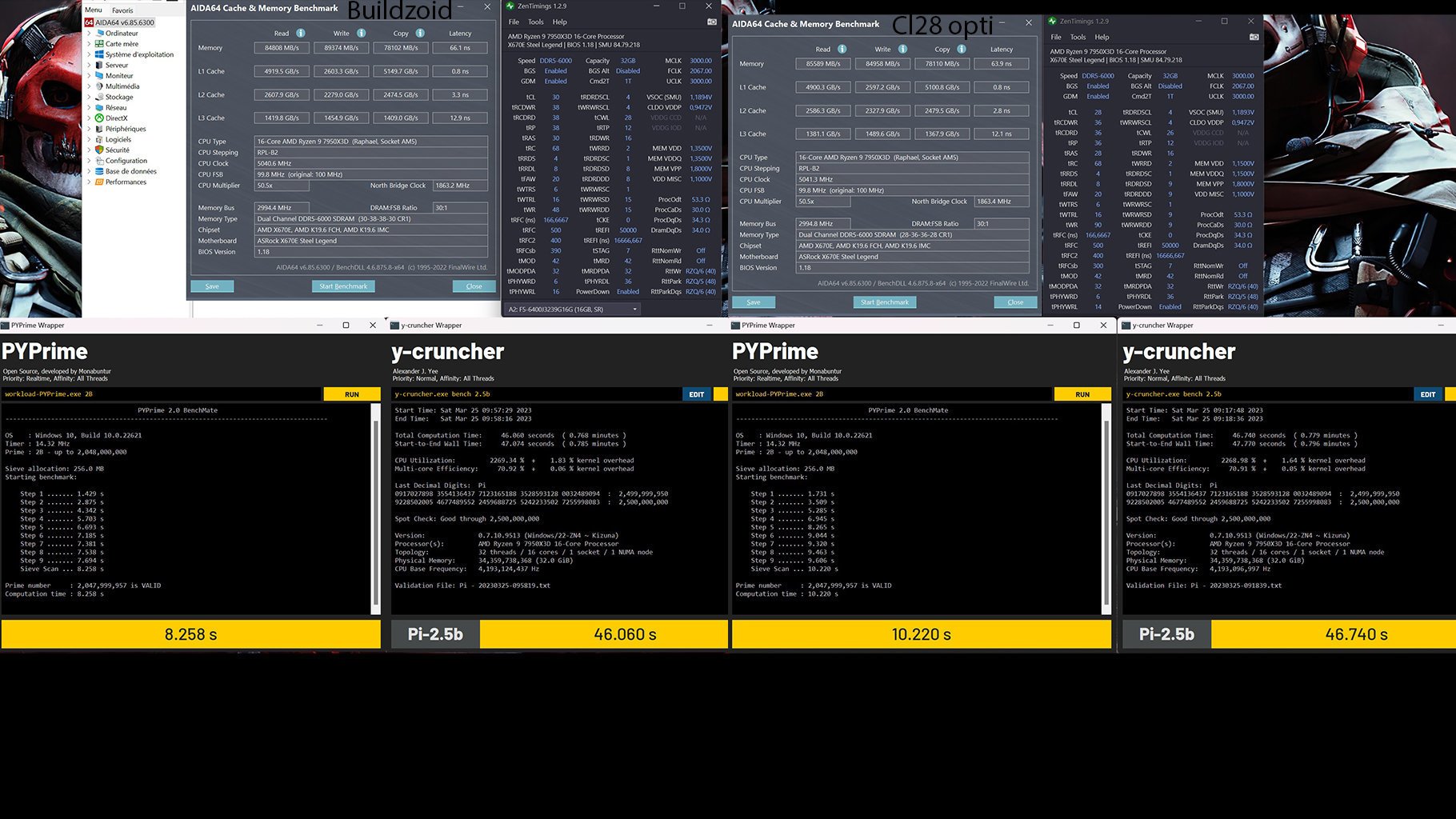1456x819 pixels.
Task: Click RUN in the right PYPrime Wrapper
Action: (x=1082, y=394)
